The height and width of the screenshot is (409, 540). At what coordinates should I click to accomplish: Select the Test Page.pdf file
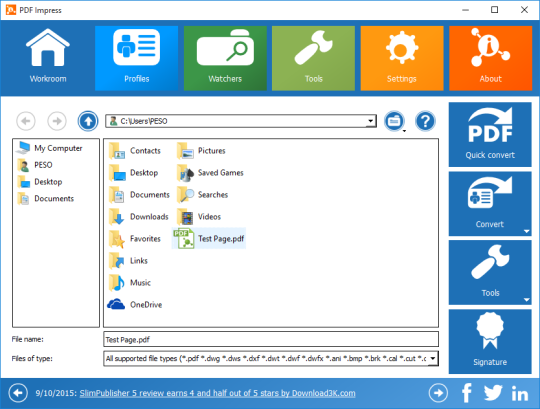coord(209,238)
